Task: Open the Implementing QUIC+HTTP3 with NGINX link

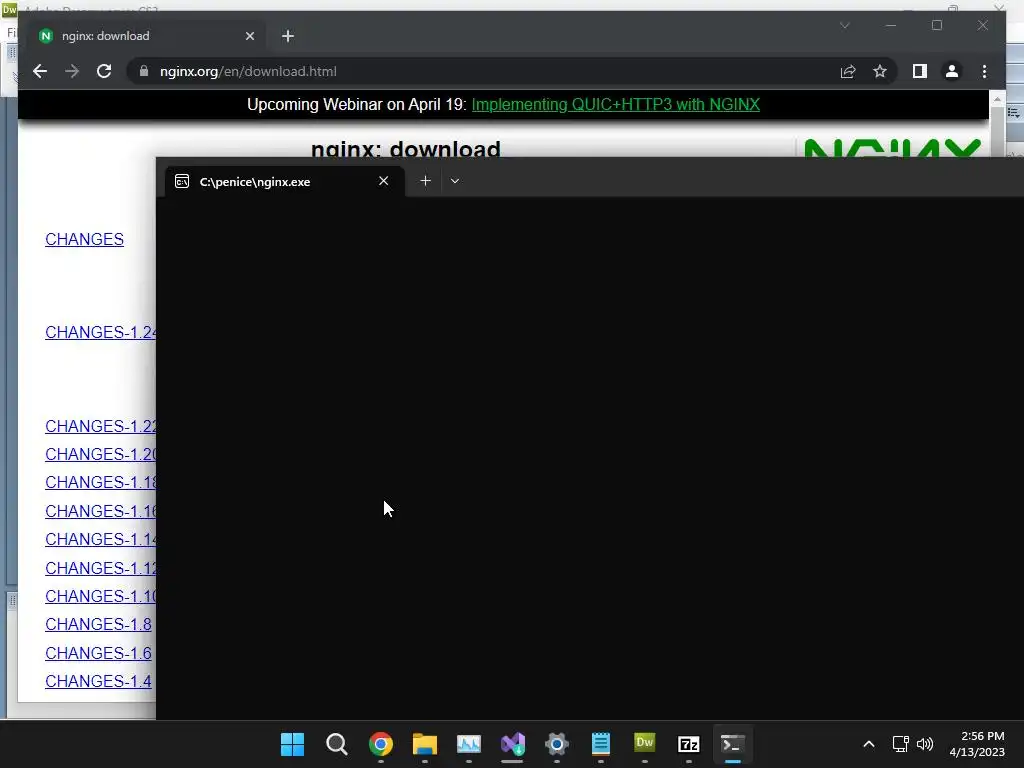Action: point(616,104)
